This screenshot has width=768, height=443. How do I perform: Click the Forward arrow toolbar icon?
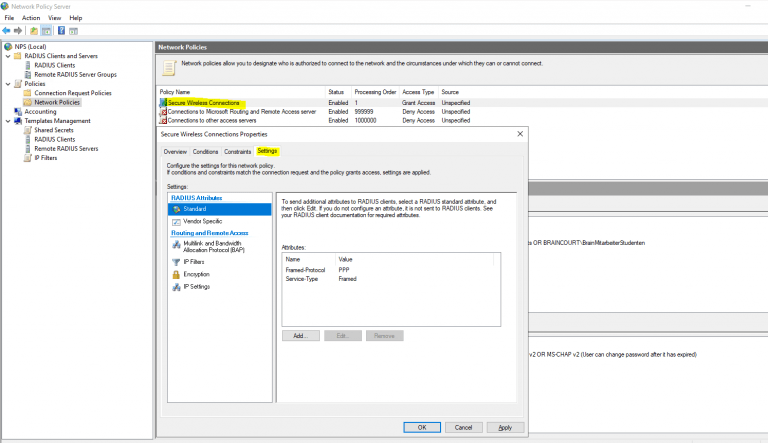18,31
